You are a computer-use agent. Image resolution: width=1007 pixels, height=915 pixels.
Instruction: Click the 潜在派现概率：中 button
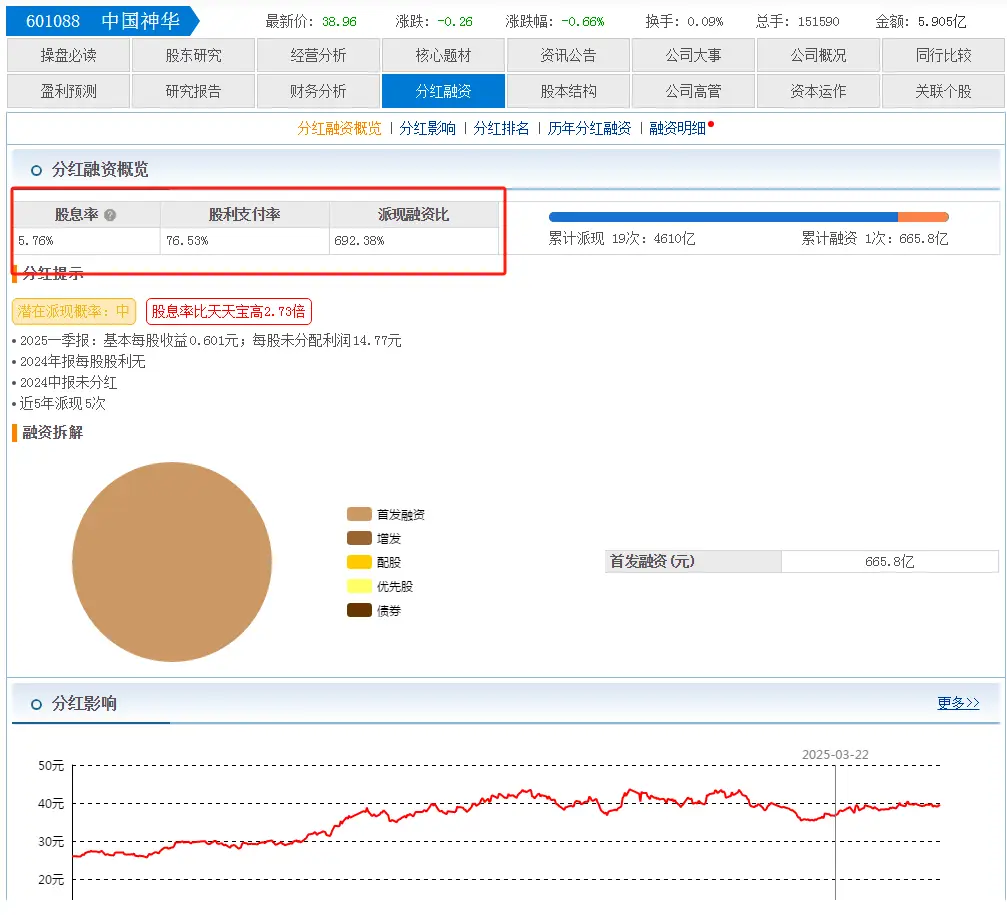[74, 311]
